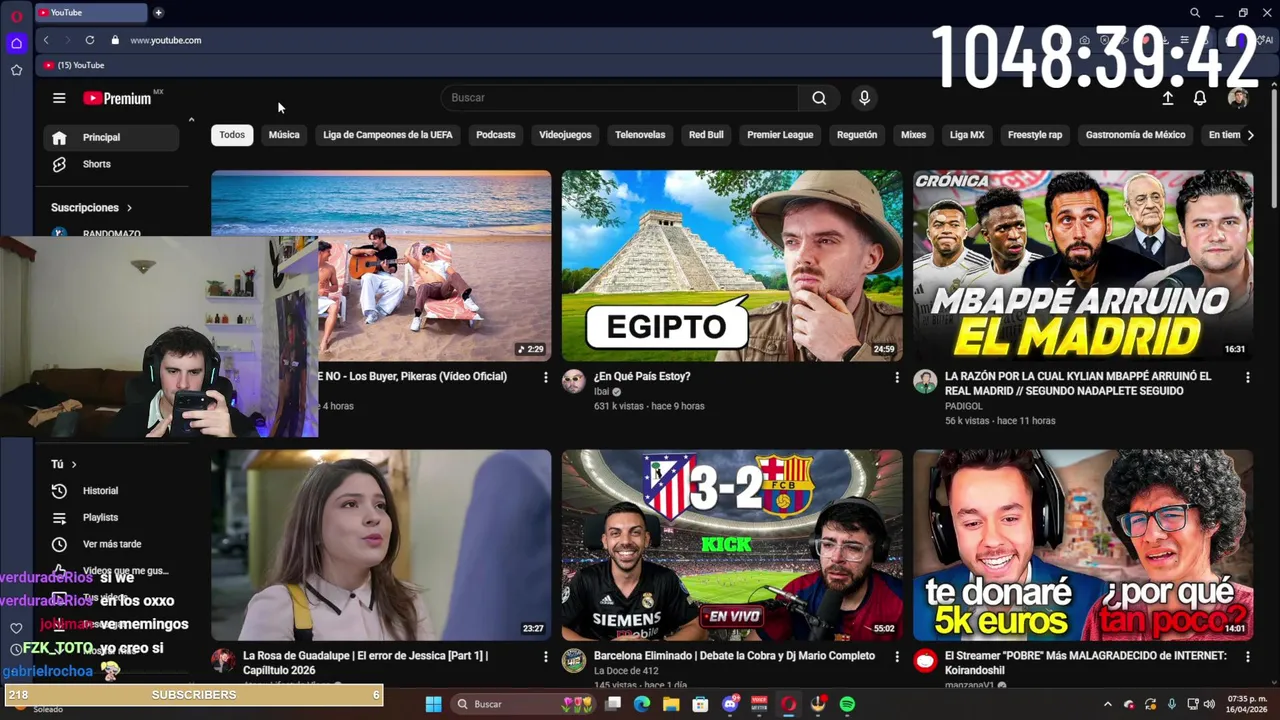The height and width of the screenshot is (720, 1280).
Task: Select the Liga de Campeones de la UEFA chip
Action: [x=388, y=135]
